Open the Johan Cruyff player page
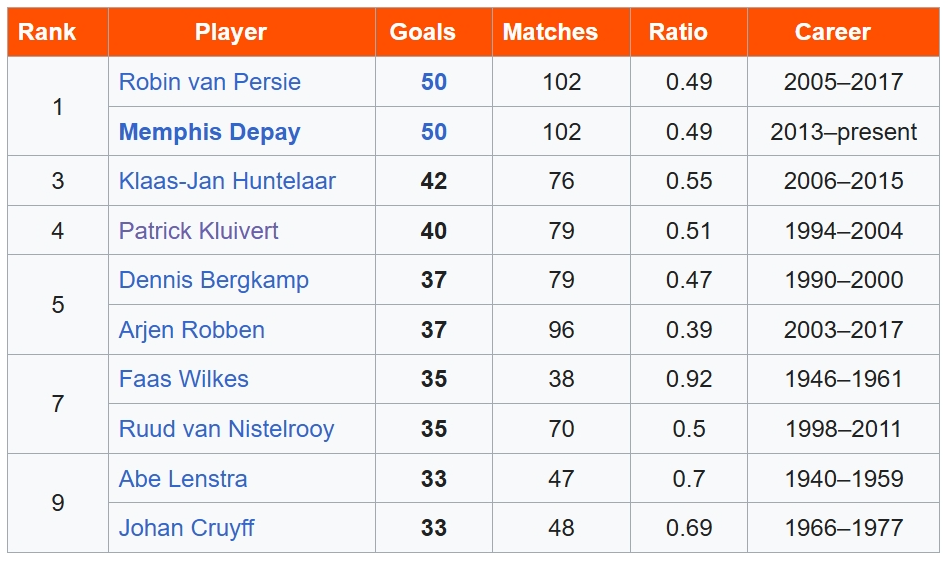Image resolution: width=948 pixels, height=565 pixels. [186, 528]
